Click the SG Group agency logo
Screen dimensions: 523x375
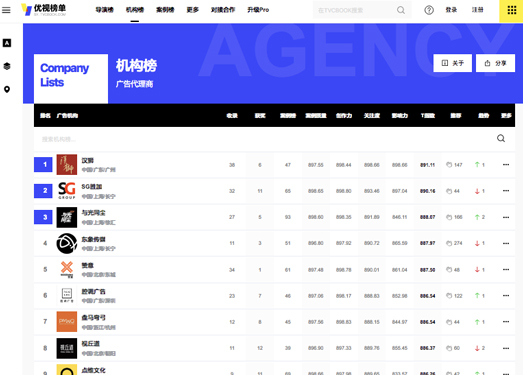coord(67,191)
